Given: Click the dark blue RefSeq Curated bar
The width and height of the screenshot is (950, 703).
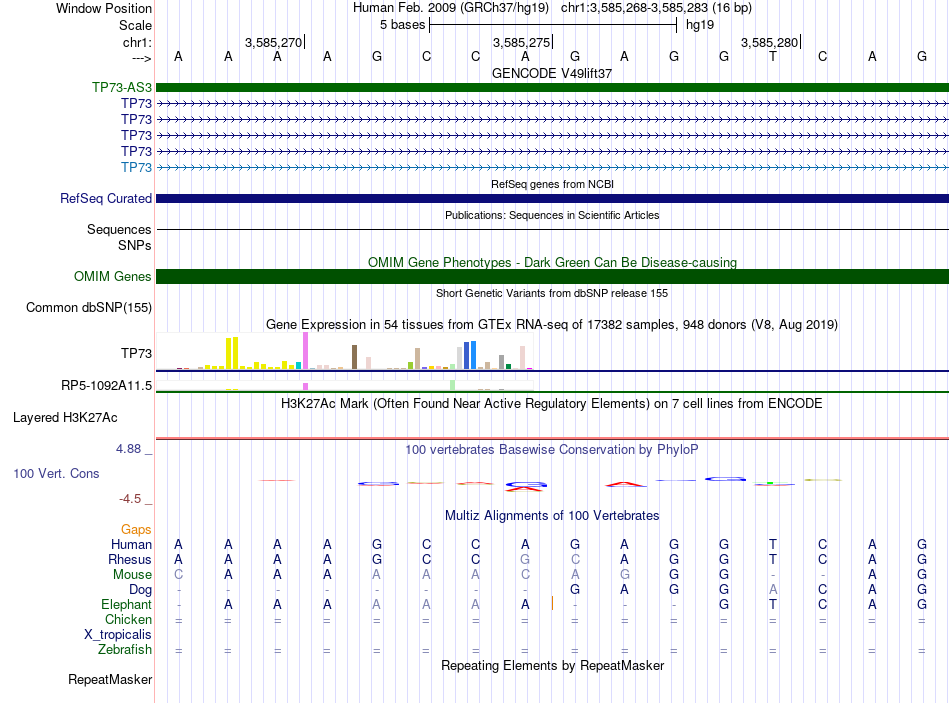Looking at the screenshot, I should click(552, 198).
